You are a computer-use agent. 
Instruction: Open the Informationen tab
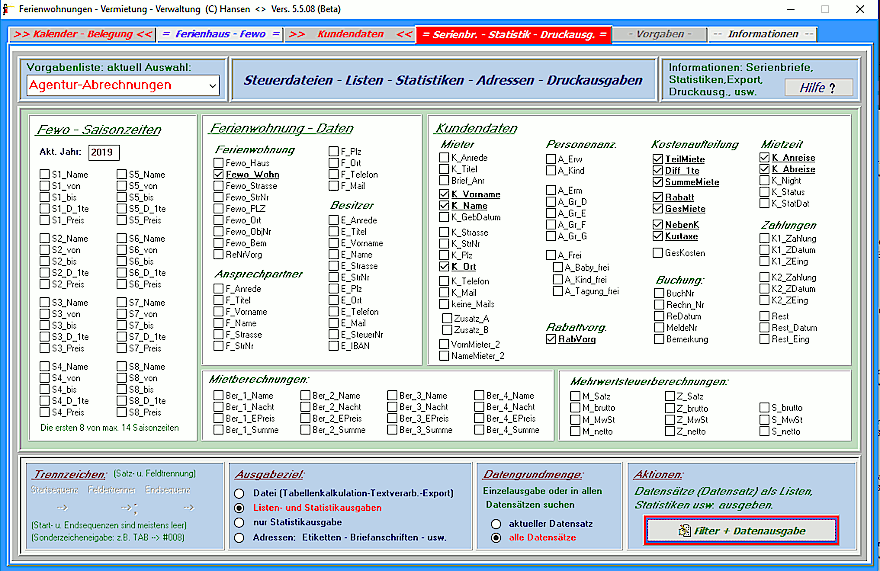tap(762, 34)
